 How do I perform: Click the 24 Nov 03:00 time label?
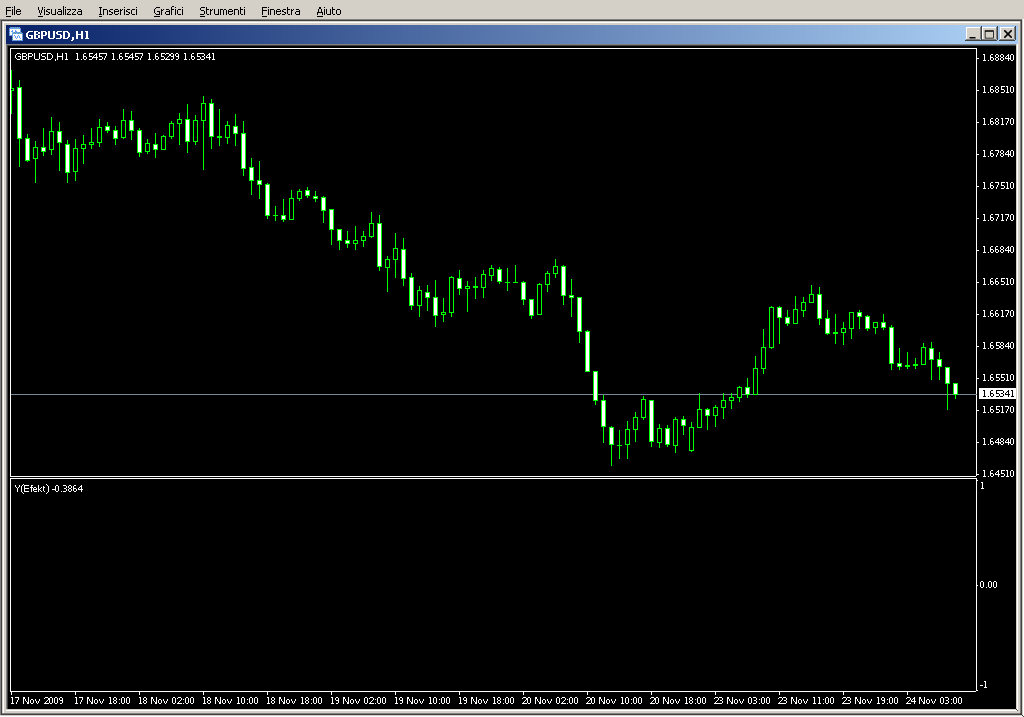pyautogui.click(x=934, y=701)
